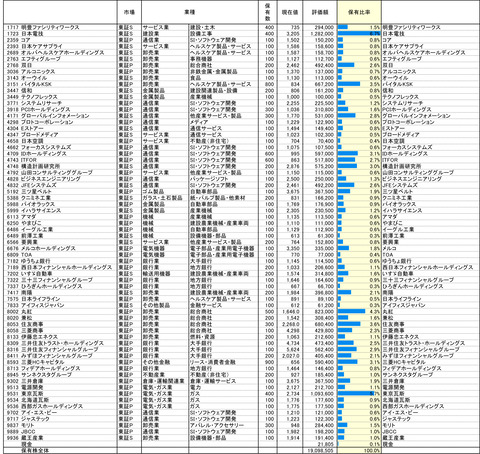Select the 燃料・資源 cell
Image resolution: width=480 pixels, height=454 pixels.
[223, 337]
